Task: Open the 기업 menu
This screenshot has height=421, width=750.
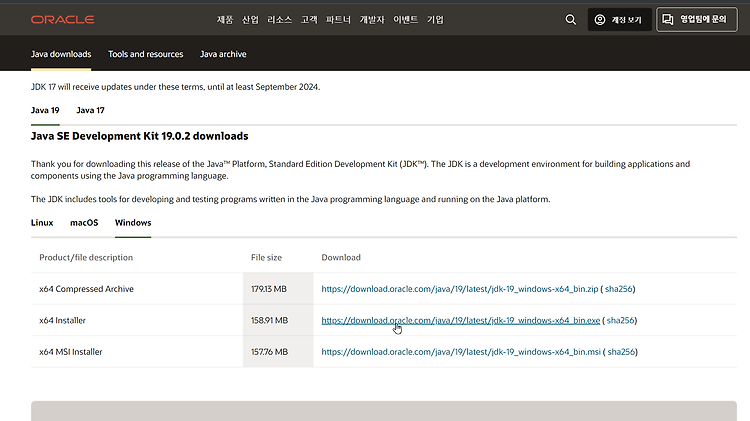Action: pos(435,20)
